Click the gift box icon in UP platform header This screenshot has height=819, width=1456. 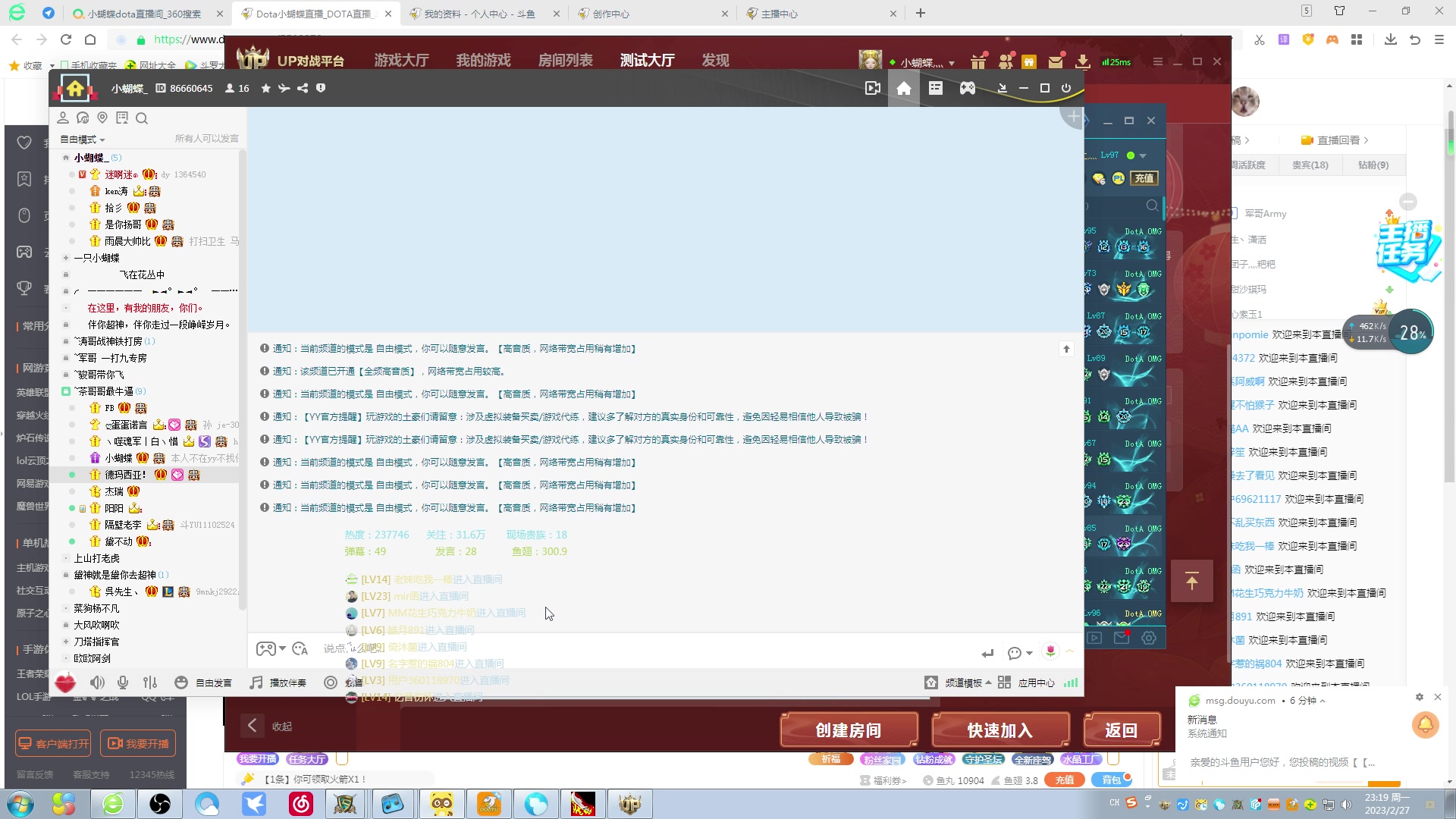979,61
